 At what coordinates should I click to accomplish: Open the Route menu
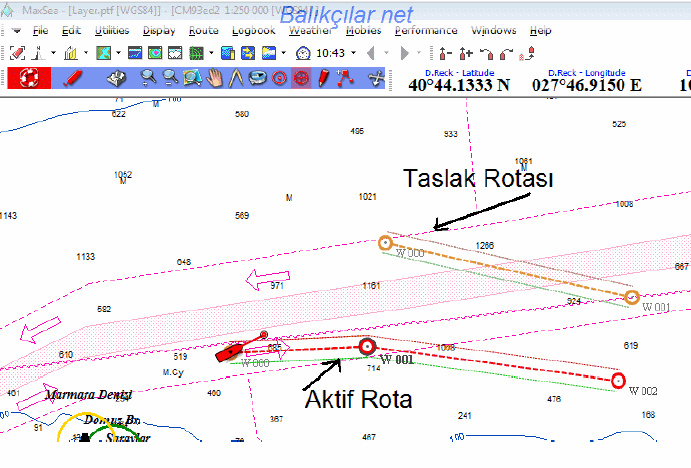pos(203,31)
